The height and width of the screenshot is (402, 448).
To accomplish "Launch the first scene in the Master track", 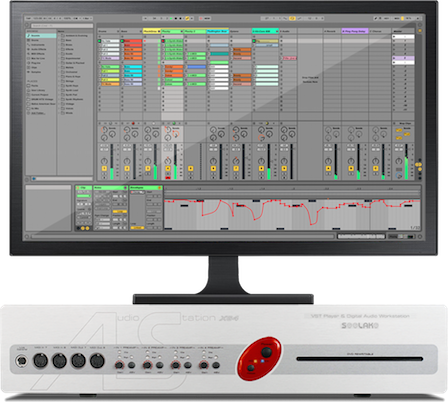I will pos(403,37).
